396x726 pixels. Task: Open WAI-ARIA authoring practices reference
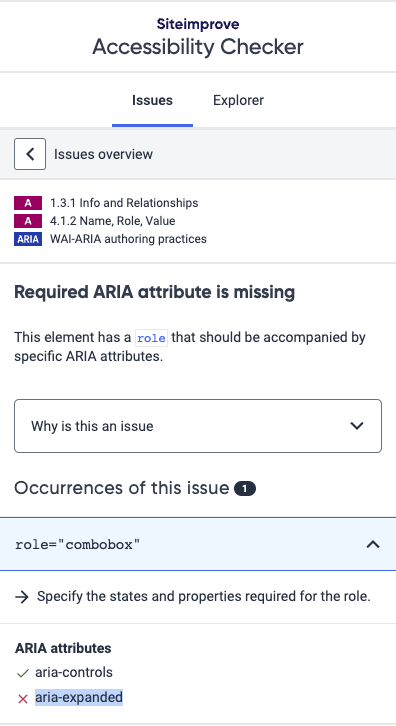(128, 239)
